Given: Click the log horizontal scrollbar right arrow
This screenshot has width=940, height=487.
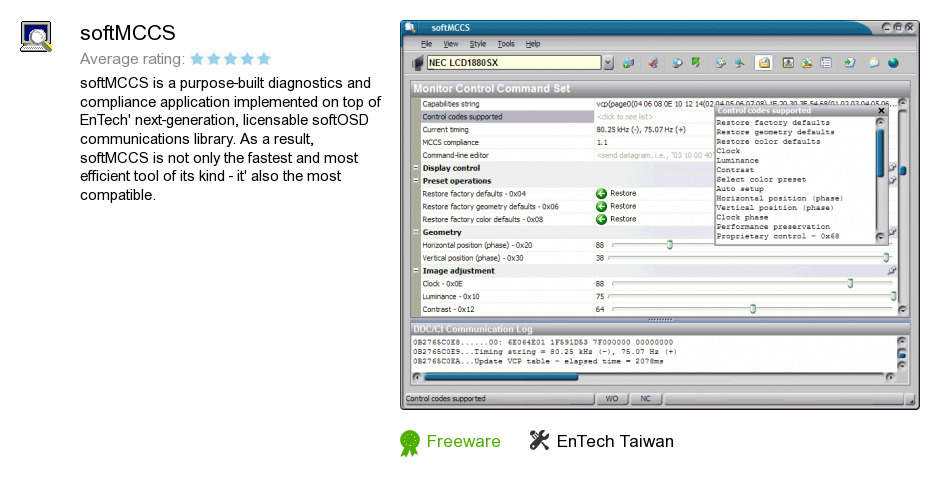Looking at the screenshot, I should tap(890, 377).
